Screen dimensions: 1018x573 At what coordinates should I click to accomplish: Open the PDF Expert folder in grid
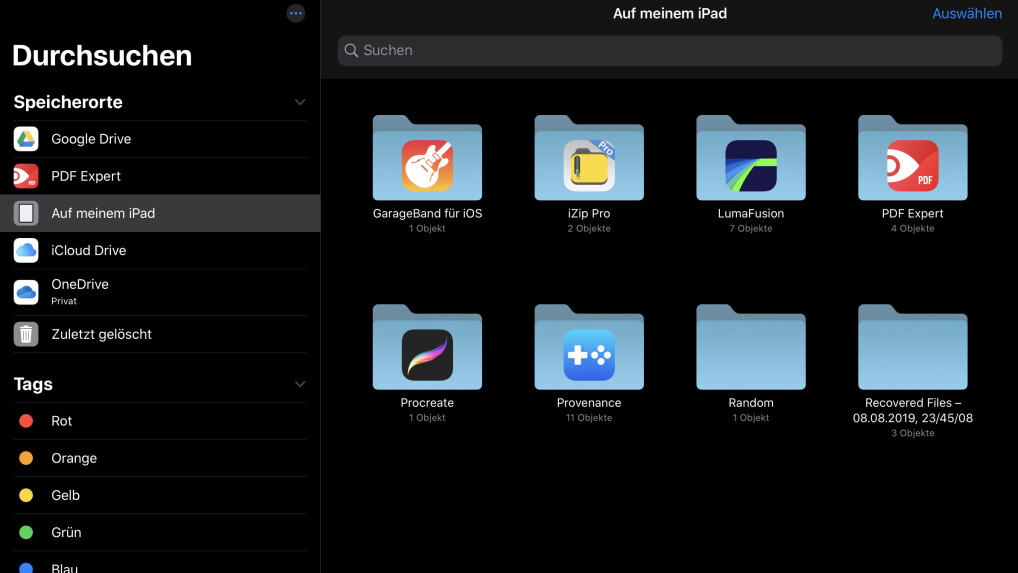[912, 160]
